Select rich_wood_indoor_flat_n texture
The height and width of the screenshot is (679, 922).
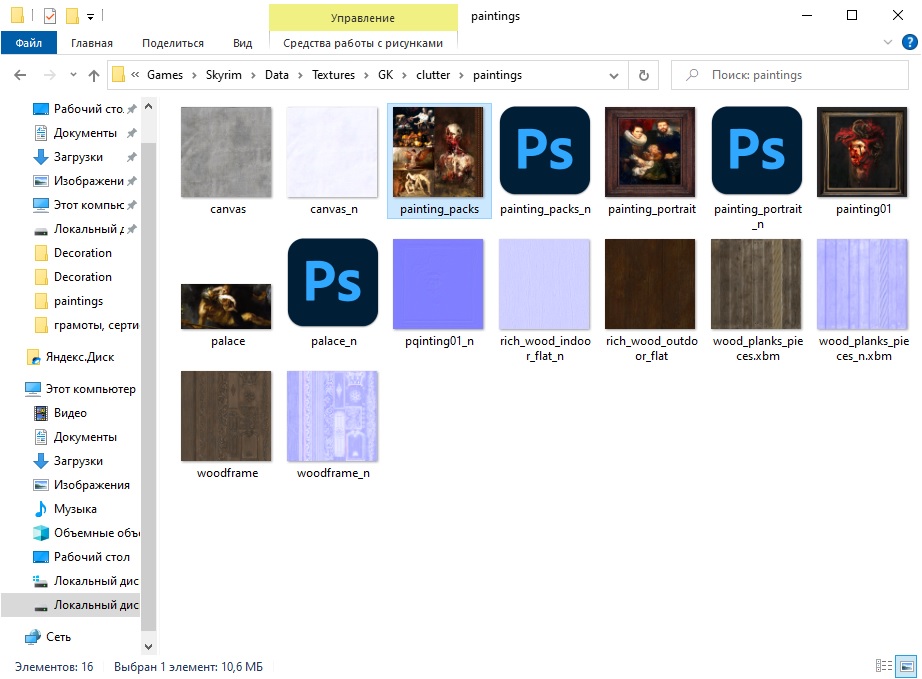point(544,300)
